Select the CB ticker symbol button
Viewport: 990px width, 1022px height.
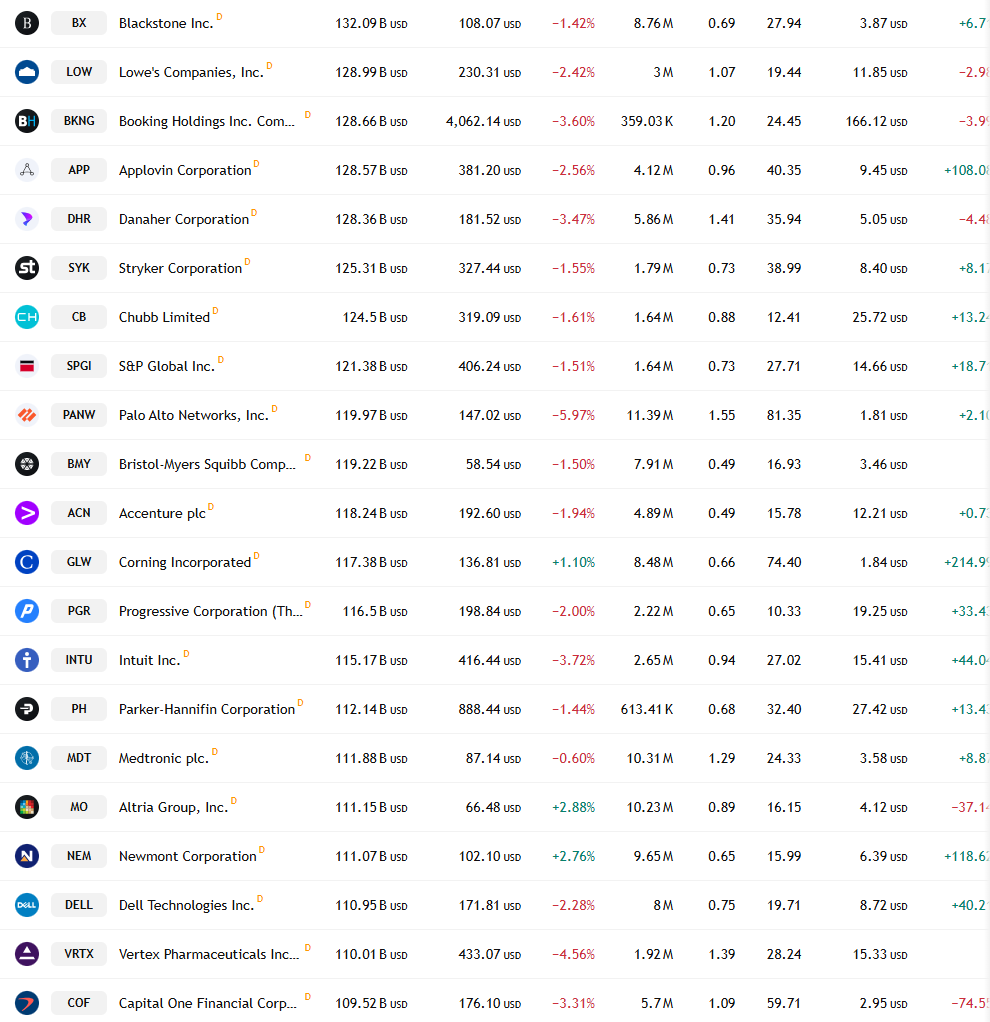79,317
